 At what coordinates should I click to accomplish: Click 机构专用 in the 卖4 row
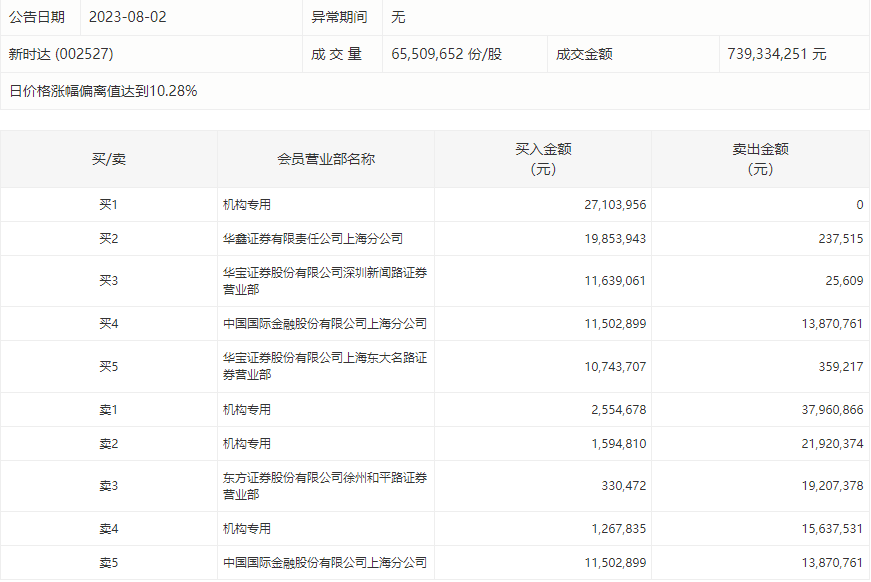[247, 528]
